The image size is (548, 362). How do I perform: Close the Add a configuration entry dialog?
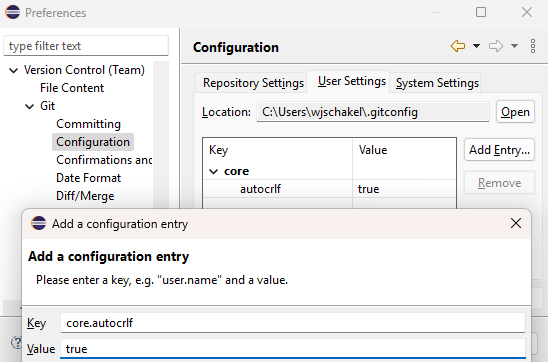point(516,223)
